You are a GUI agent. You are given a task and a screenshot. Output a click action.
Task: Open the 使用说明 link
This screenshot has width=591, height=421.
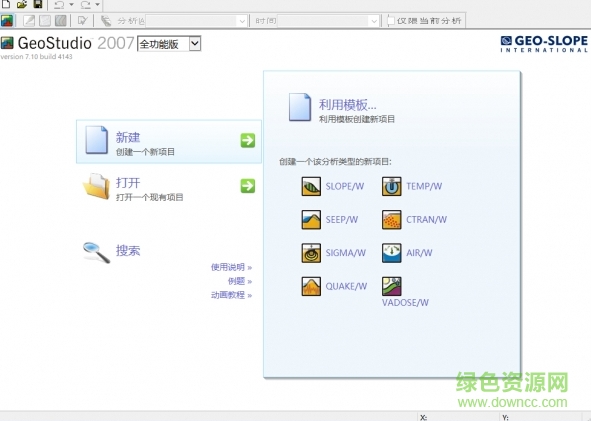tap(231, 267)
